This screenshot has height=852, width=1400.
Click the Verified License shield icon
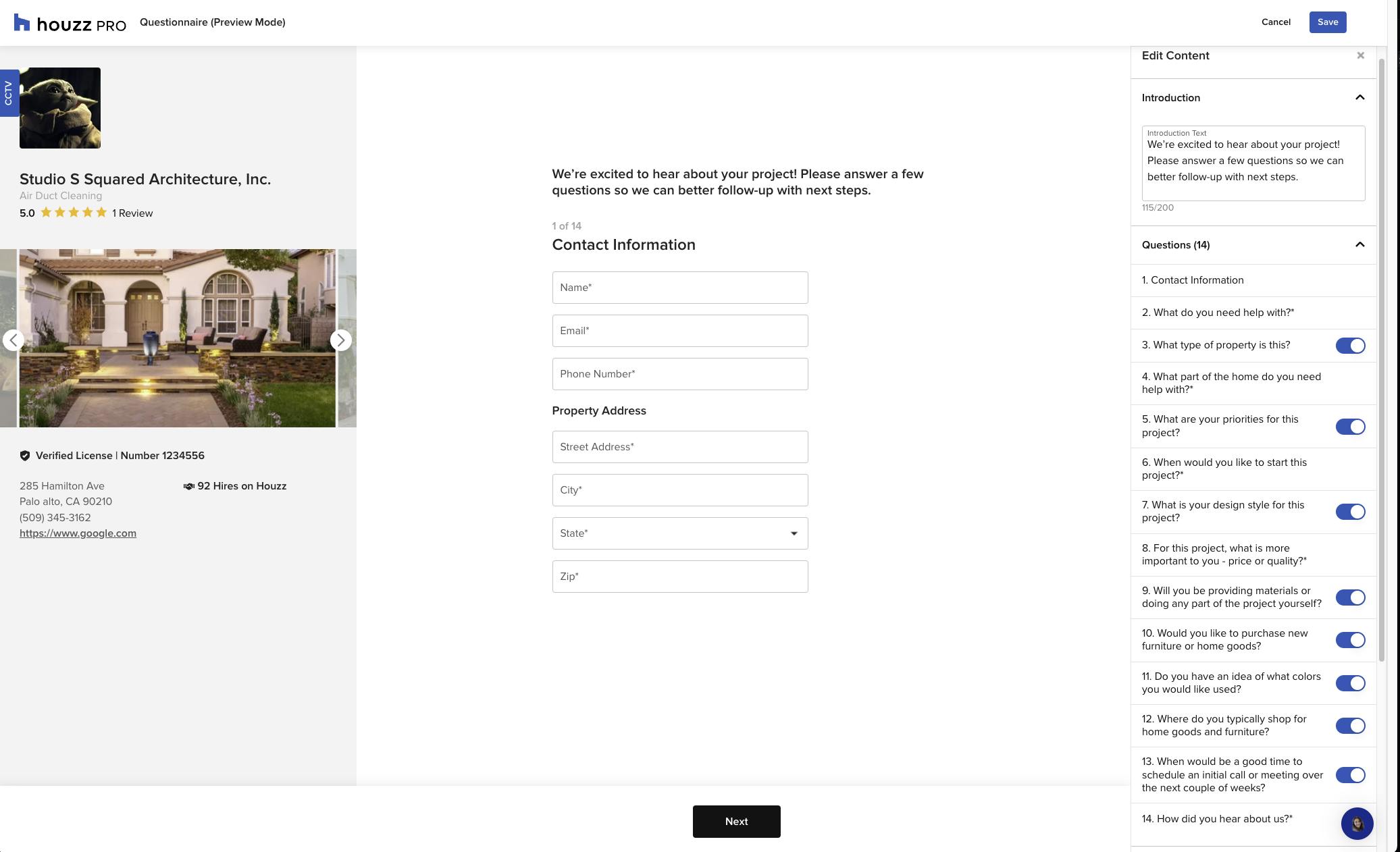26,455
